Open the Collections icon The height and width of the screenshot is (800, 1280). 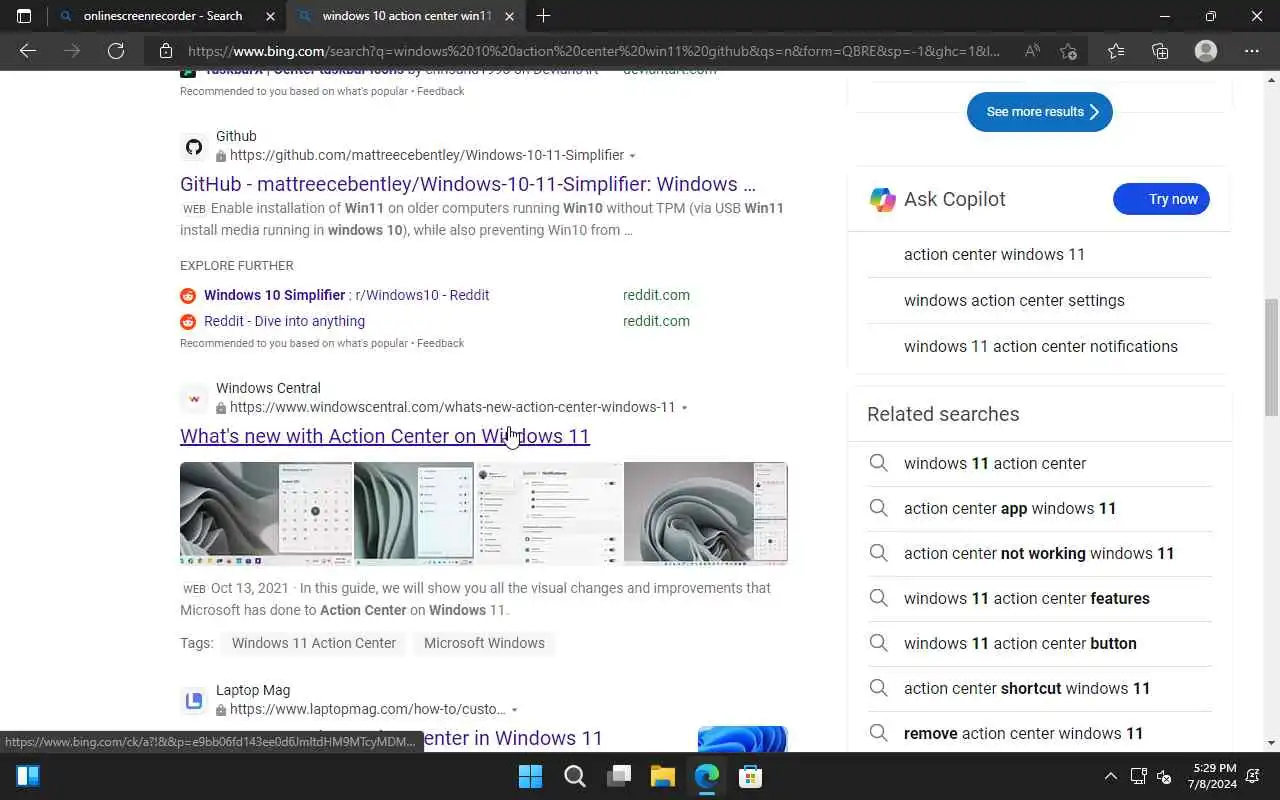(x=1160, y=51)
